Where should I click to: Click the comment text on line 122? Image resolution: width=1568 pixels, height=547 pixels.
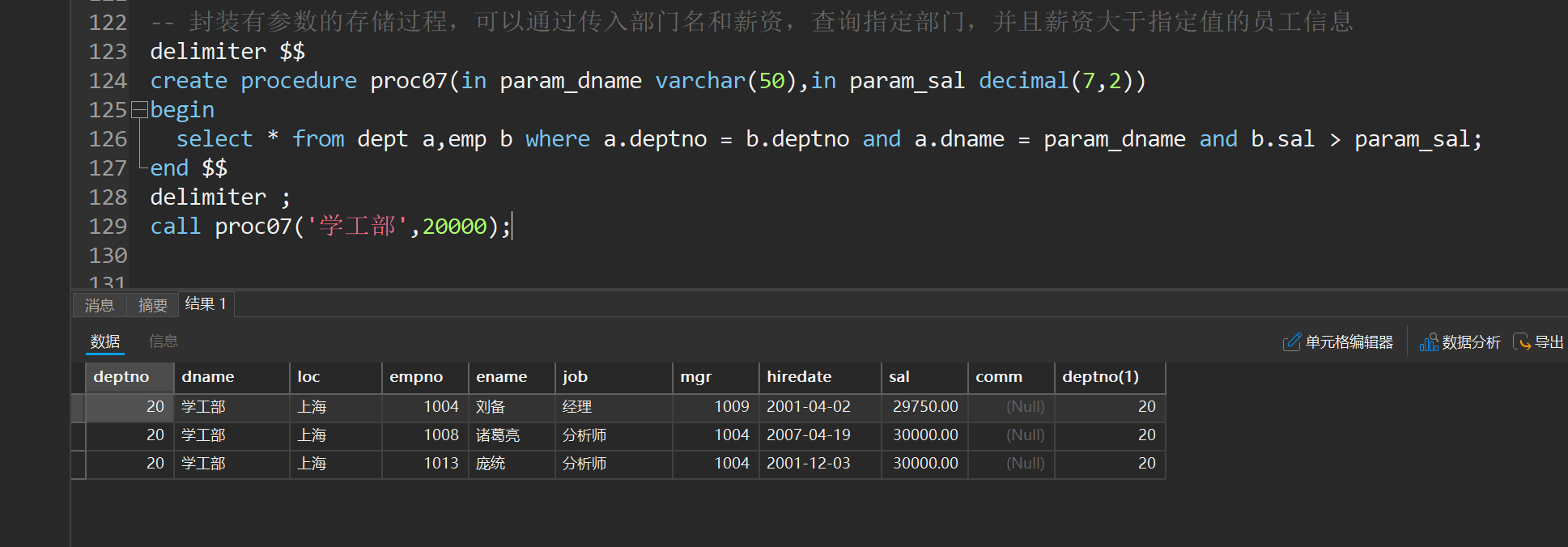coord(752,22)
